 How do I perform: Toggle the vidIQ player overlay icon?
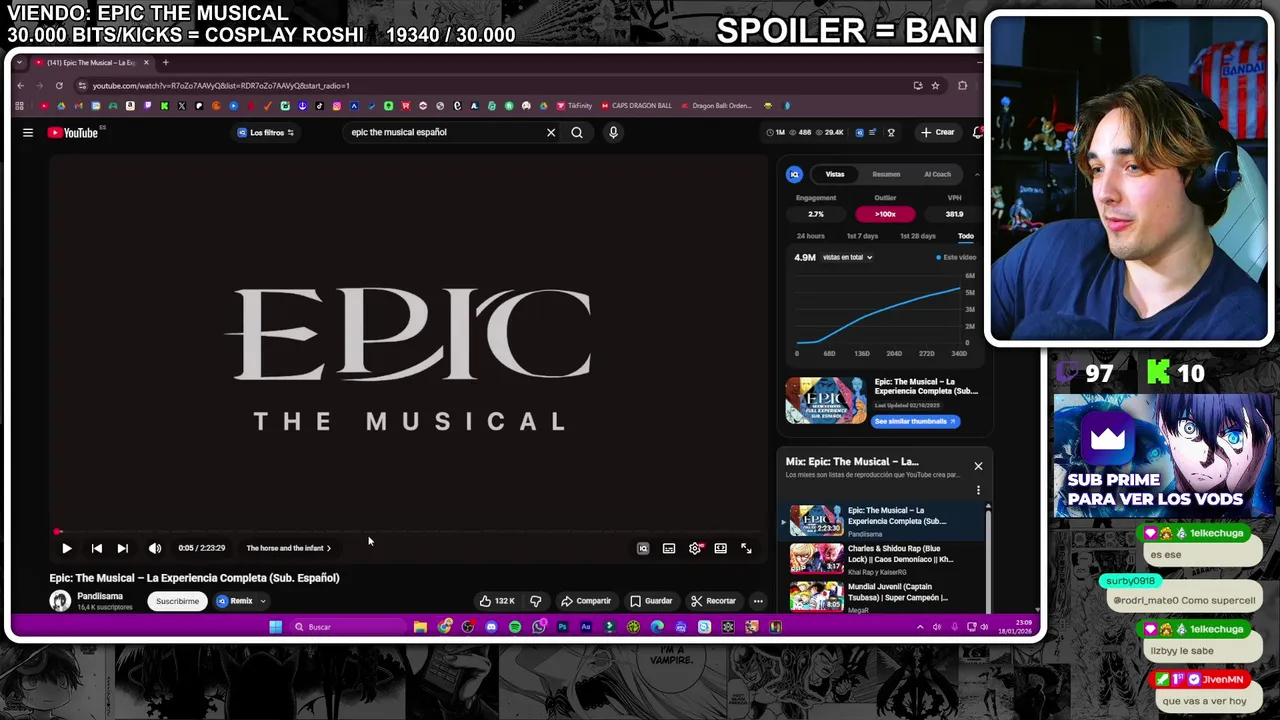click(x=643, y=548)
